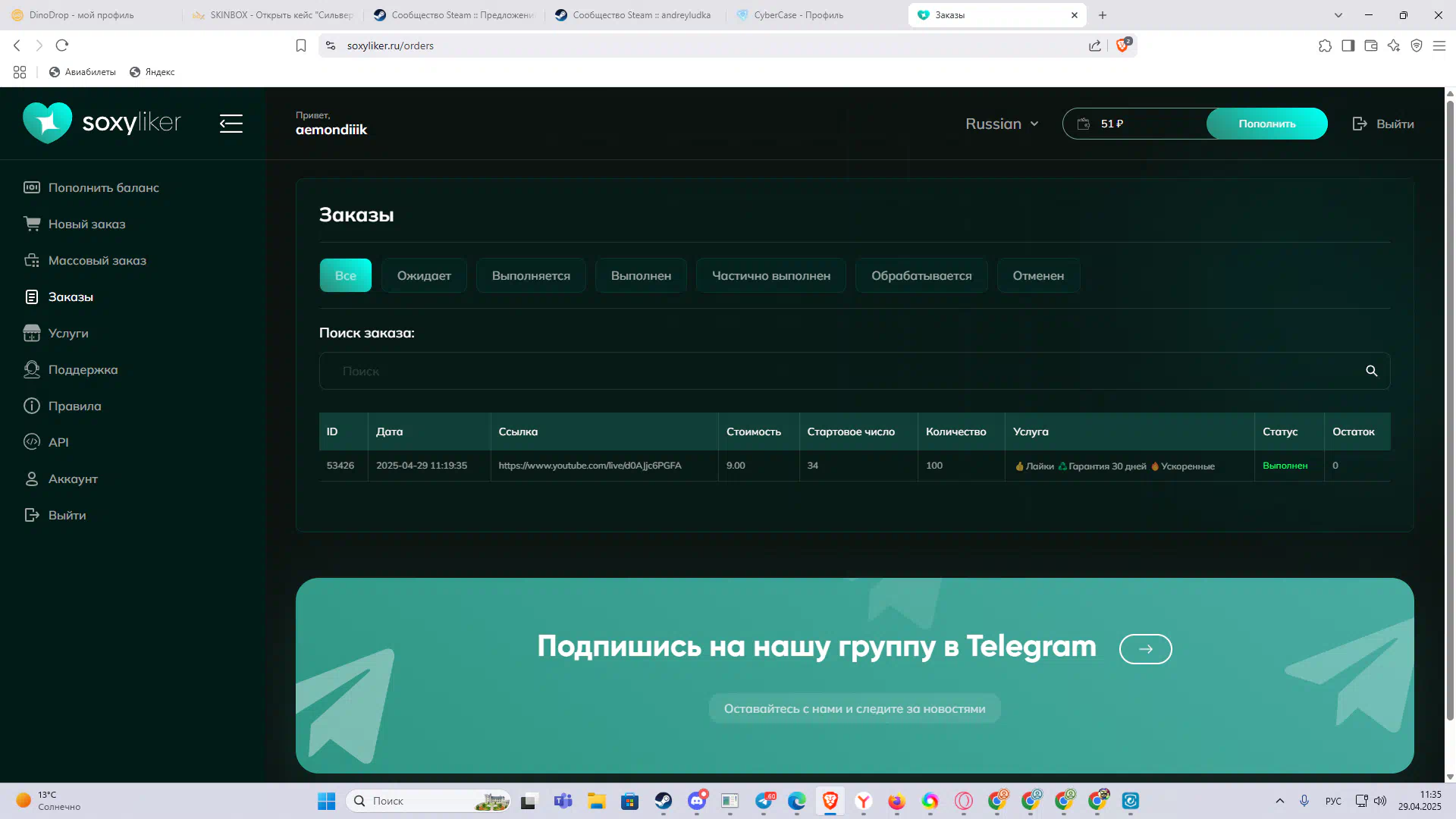
Task: Select the Выполняется filter tab
Action: 531,275
